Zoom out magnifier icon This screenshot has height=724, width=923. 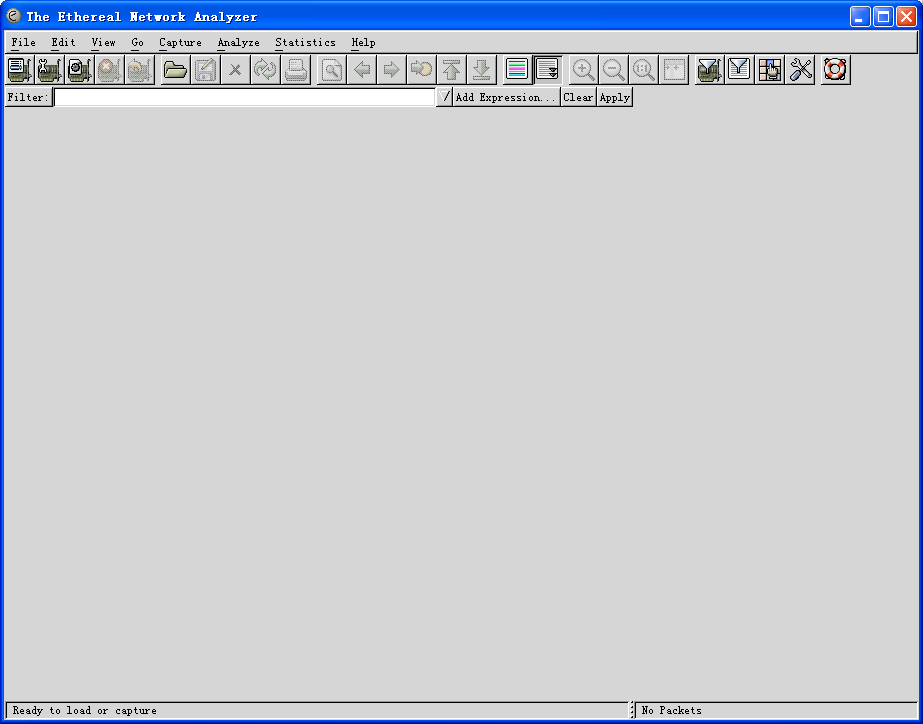tap(613, 70)
